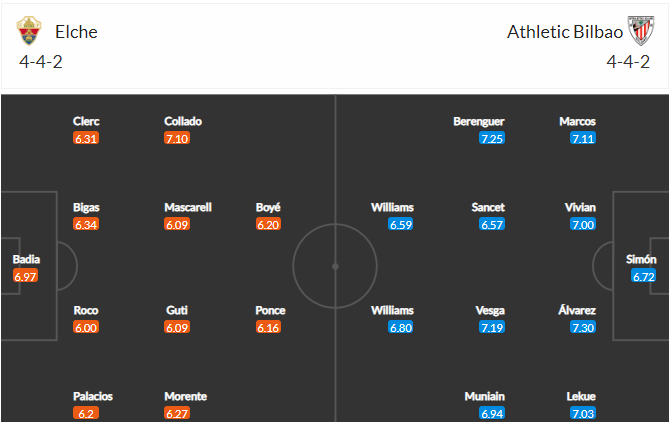Open the Elche team name link
This screenshot has width=671, height=422.
[76, 32]
